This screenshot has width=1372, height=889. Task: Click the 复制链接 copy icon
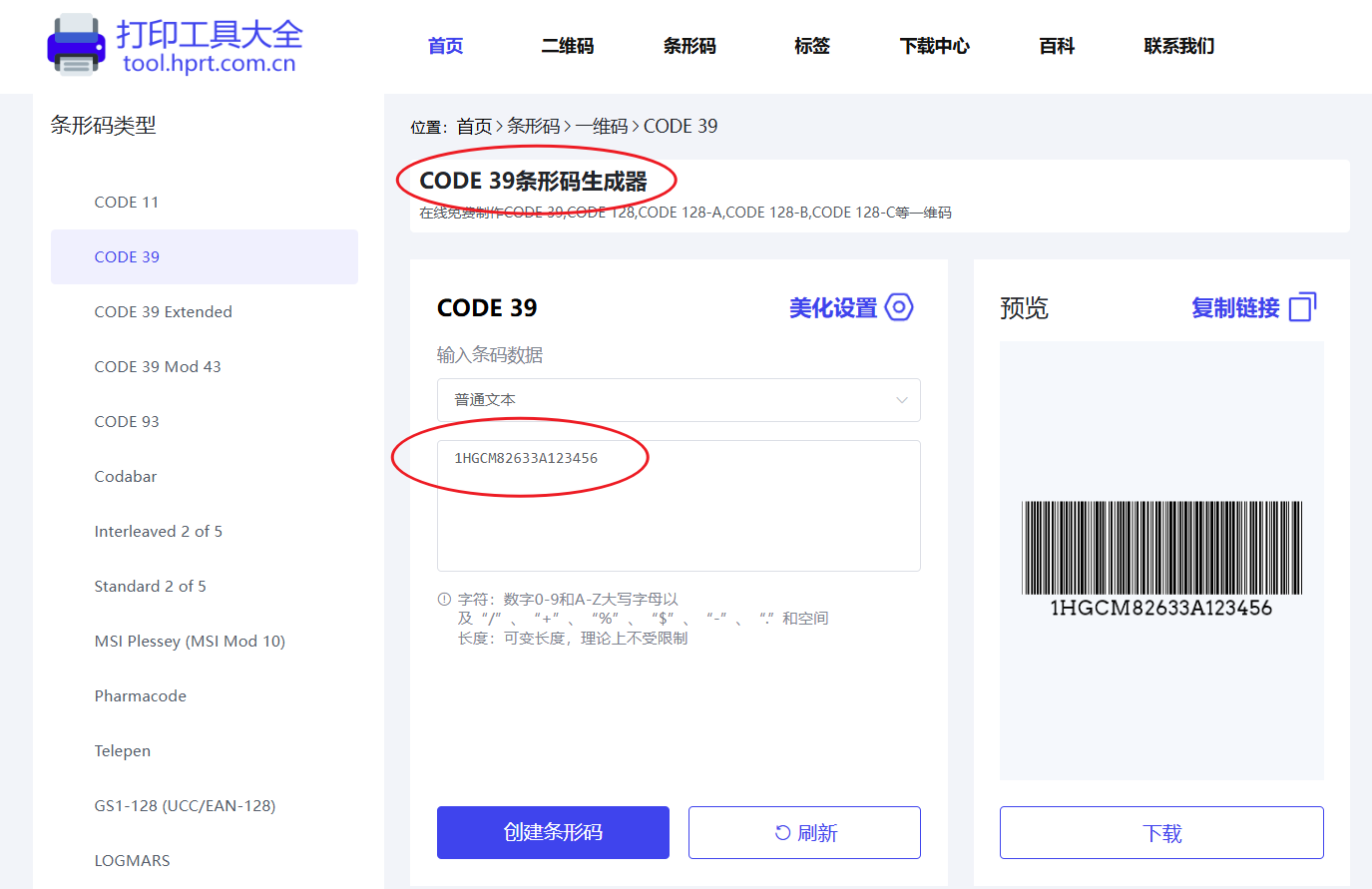tap(1303, 307)
